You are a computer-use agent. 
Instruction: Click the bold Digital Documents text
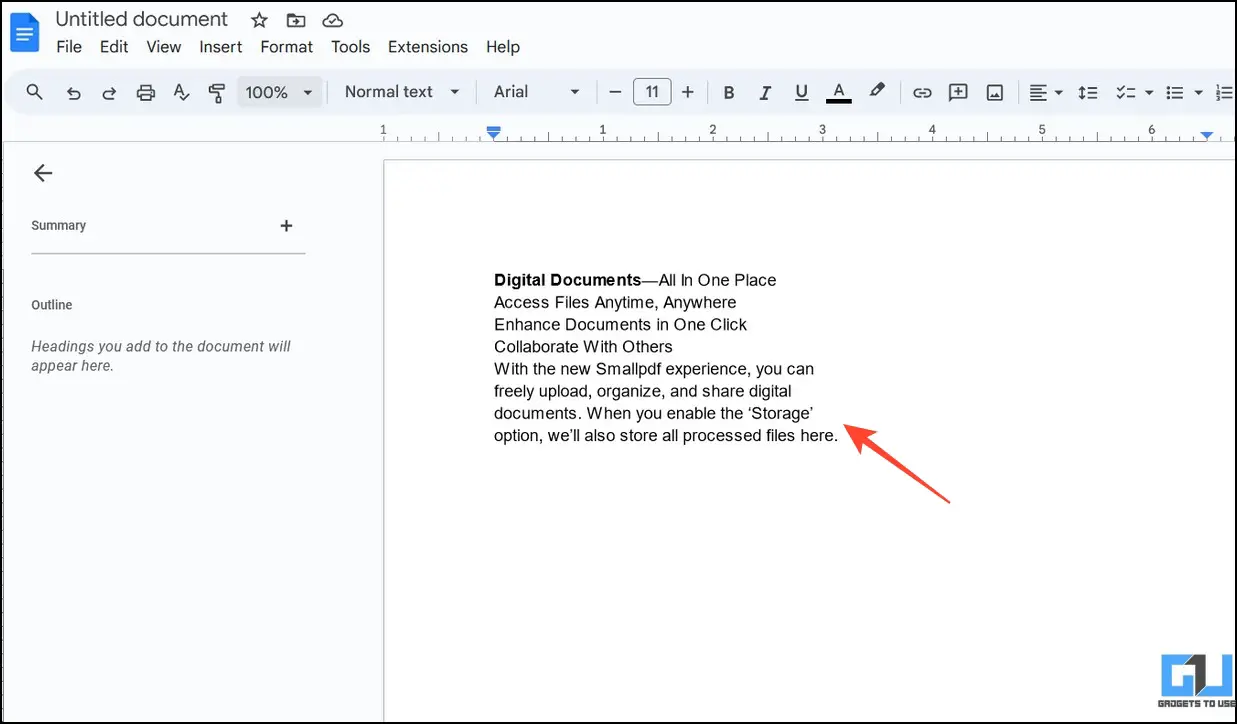point(567,280)
